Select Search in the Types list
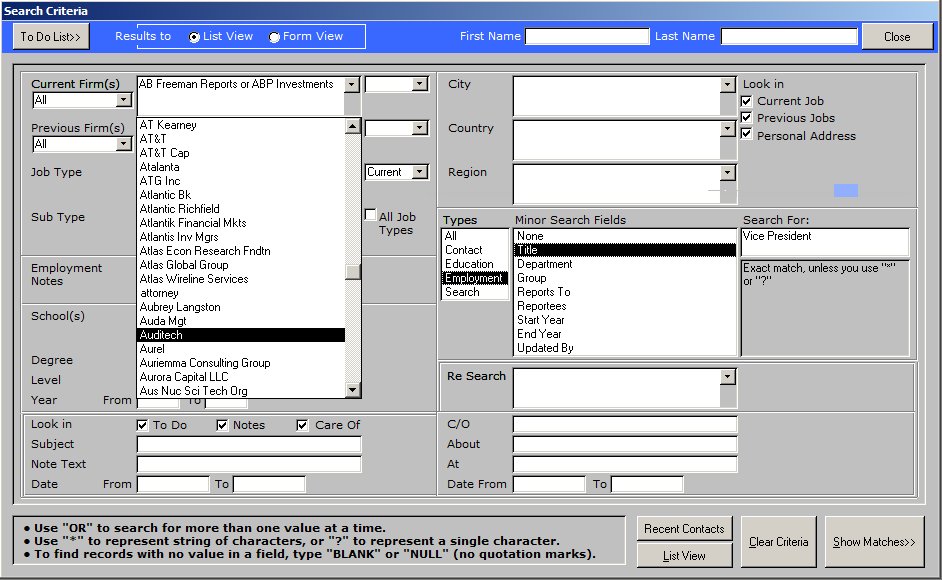This screenshot has height=580, width=942. click(x=475, y=292)
